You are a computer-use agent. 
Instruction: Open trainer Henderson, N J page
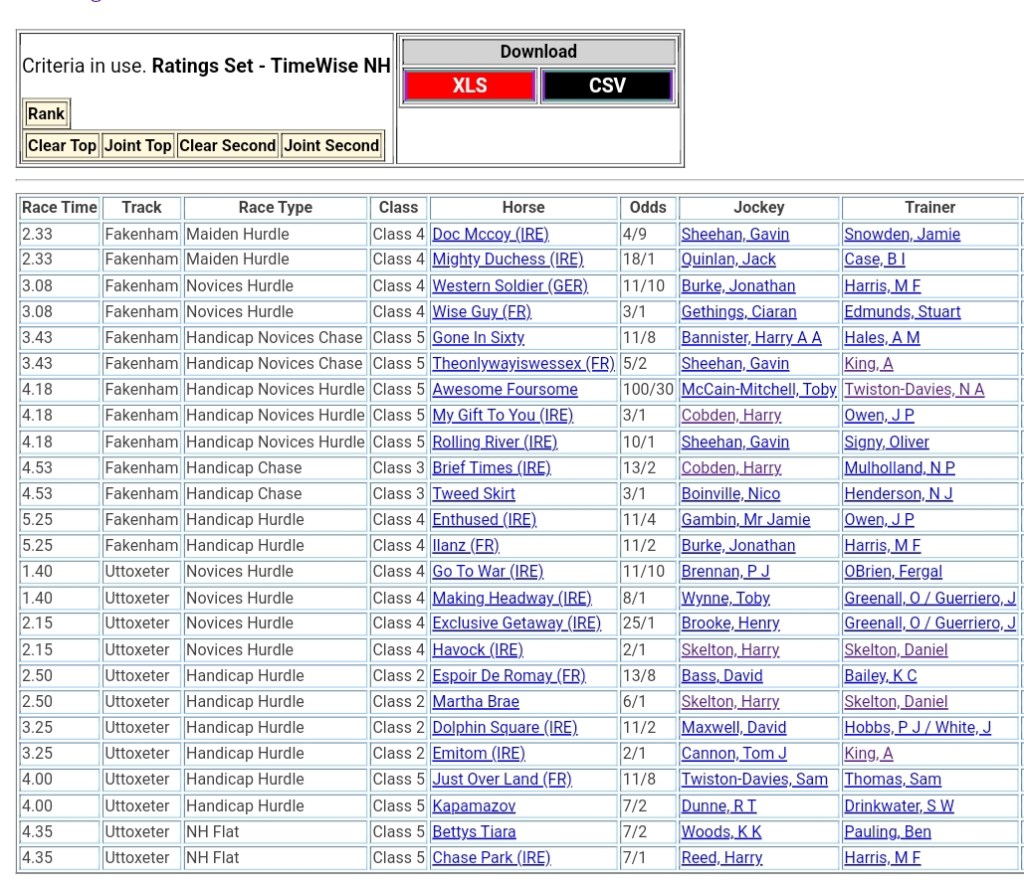coord(898,494)
